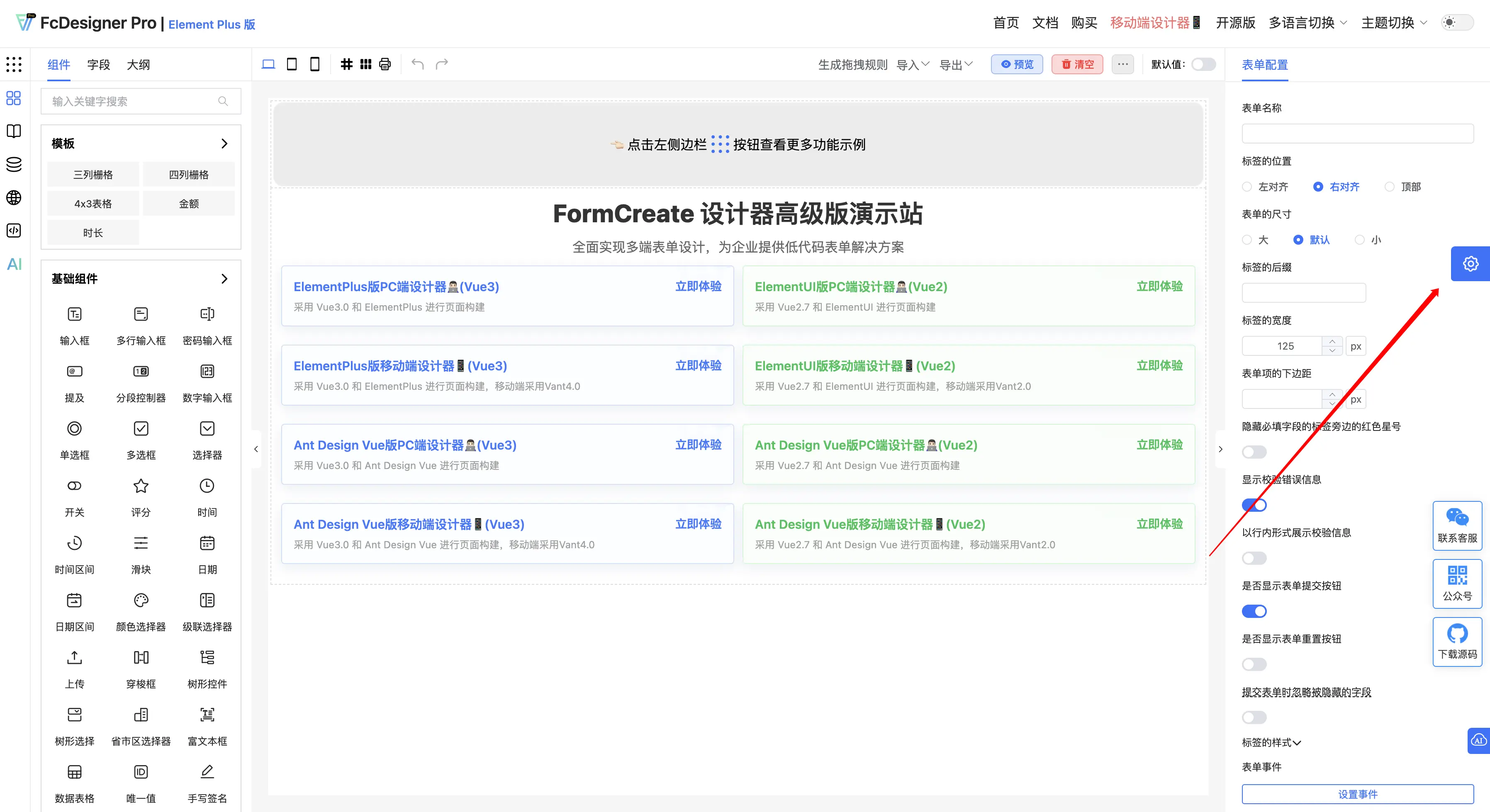Click the undo arrow icon
The width and height of the screenshot is (1490, 812).
tap(418, 64)
